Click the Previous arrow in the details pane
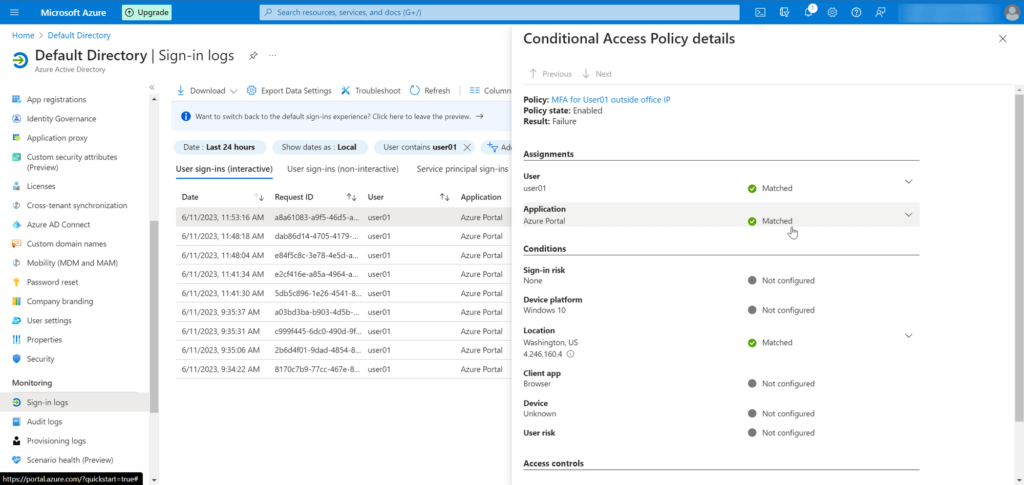 [550, 74]
